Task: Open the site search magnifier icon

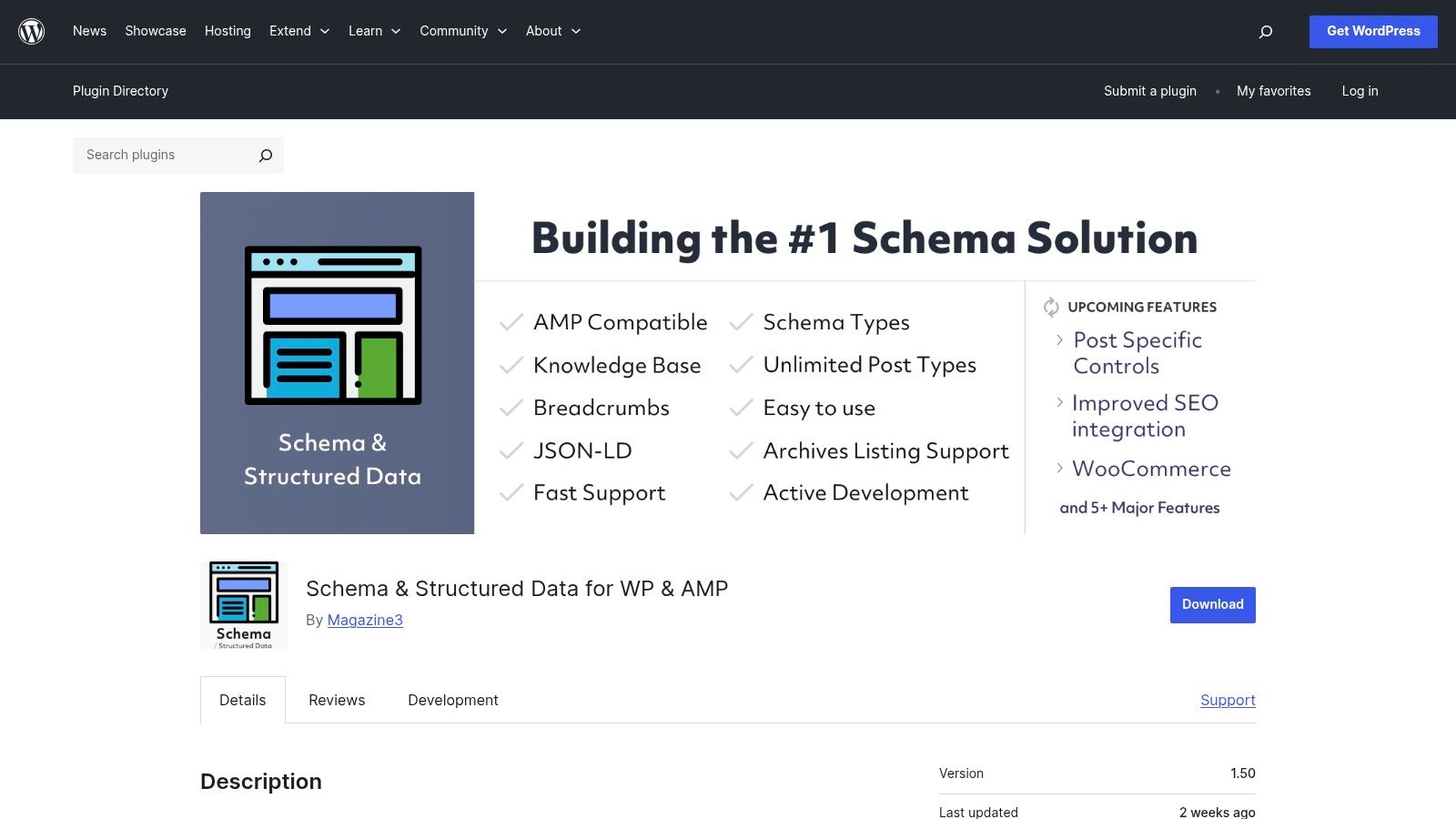Action: 1265,31
